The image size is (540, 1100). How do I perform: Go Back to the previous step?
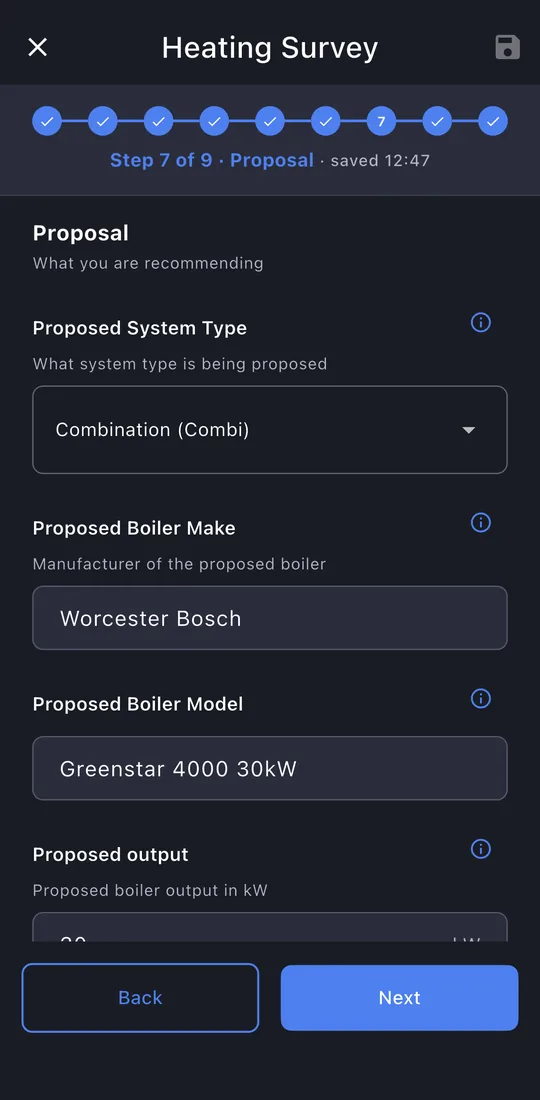pos(140,998)
